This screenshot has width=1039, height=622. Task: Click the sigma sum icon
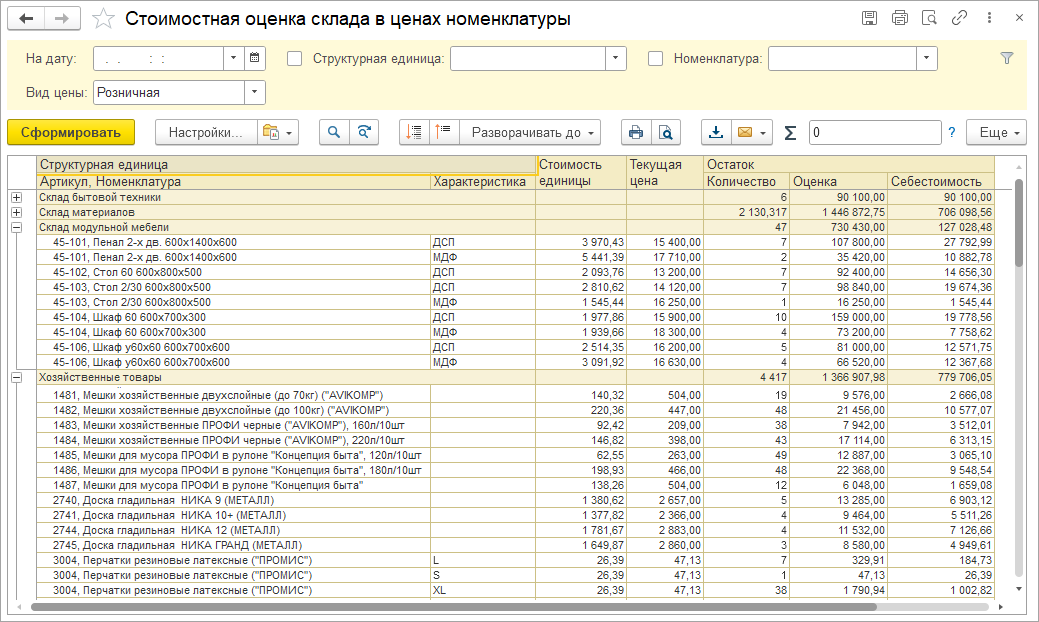coord(790,132)
